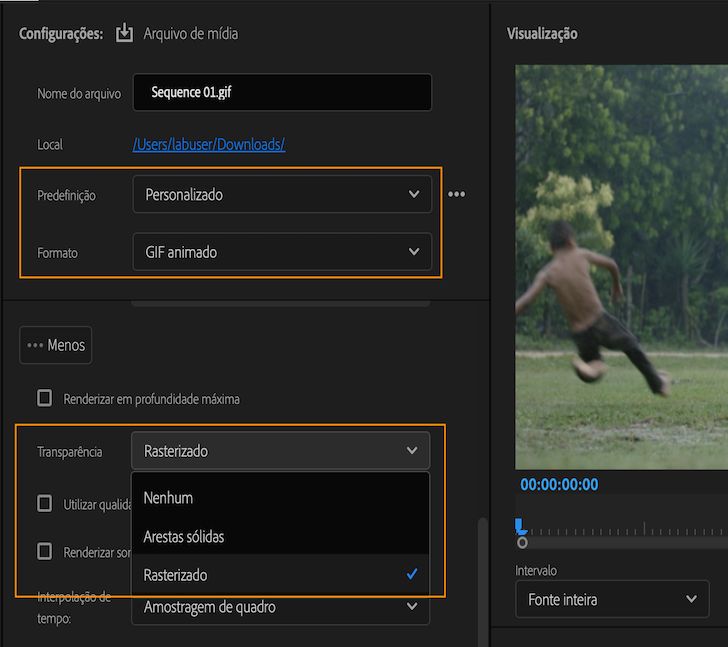Collapse the Transparência dropdown showing Rasterizado

(280, 451)
